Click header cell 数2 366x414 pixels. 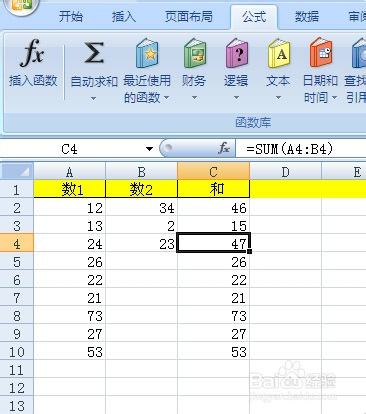tap(142, 189)
